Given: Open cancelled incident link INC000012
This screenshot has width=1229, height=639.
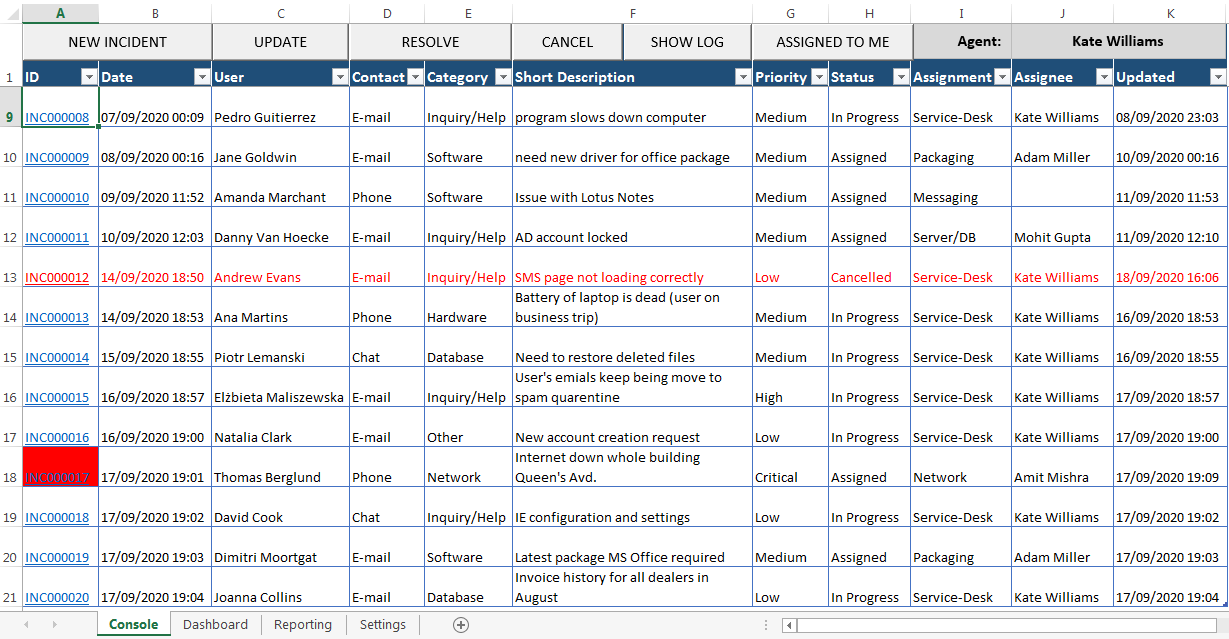Looking at the screenshot, I should (x=54, y=277).
